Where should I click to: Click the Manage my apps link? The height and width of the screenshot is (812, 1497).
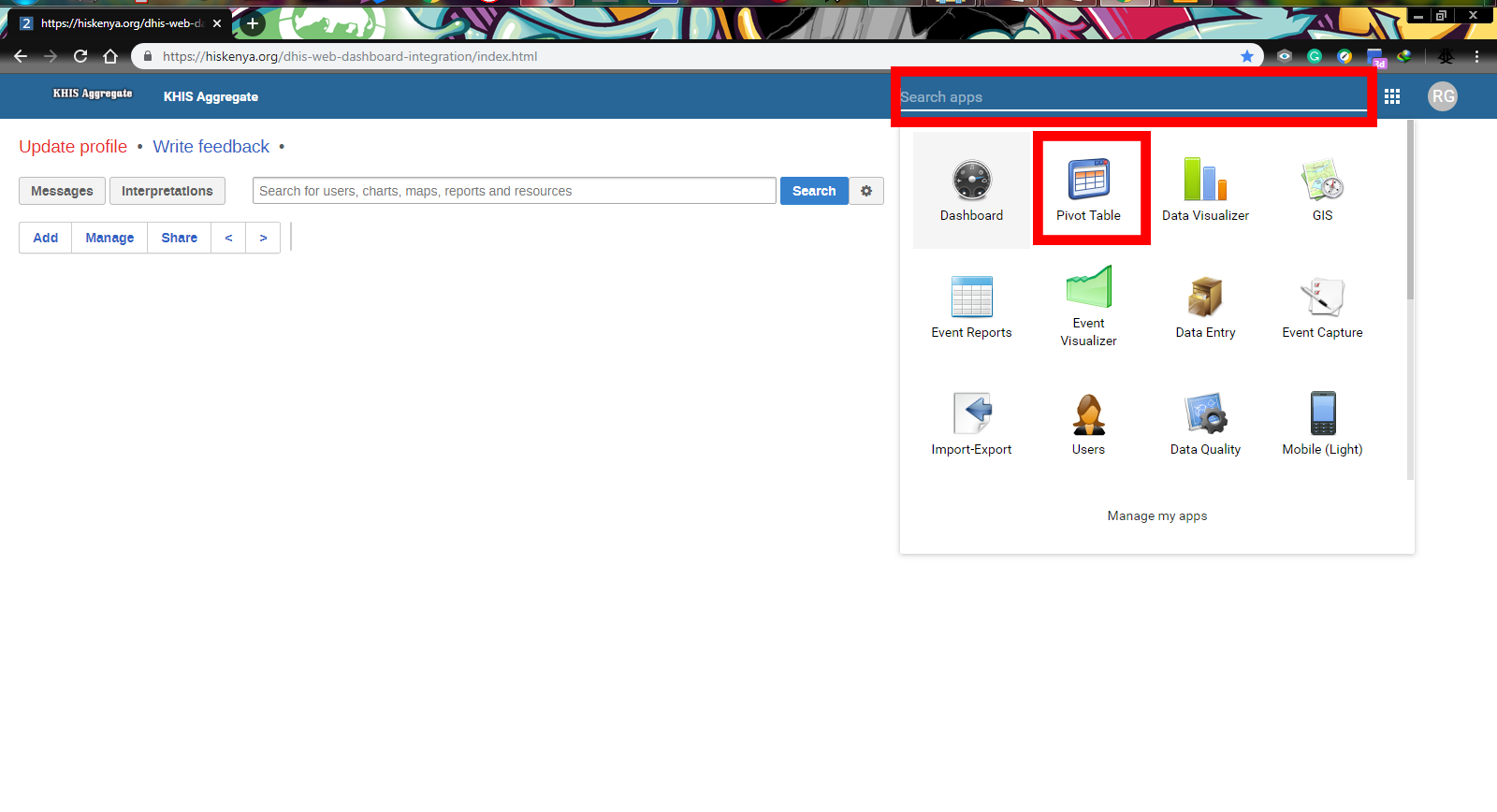click(1157, 515)
